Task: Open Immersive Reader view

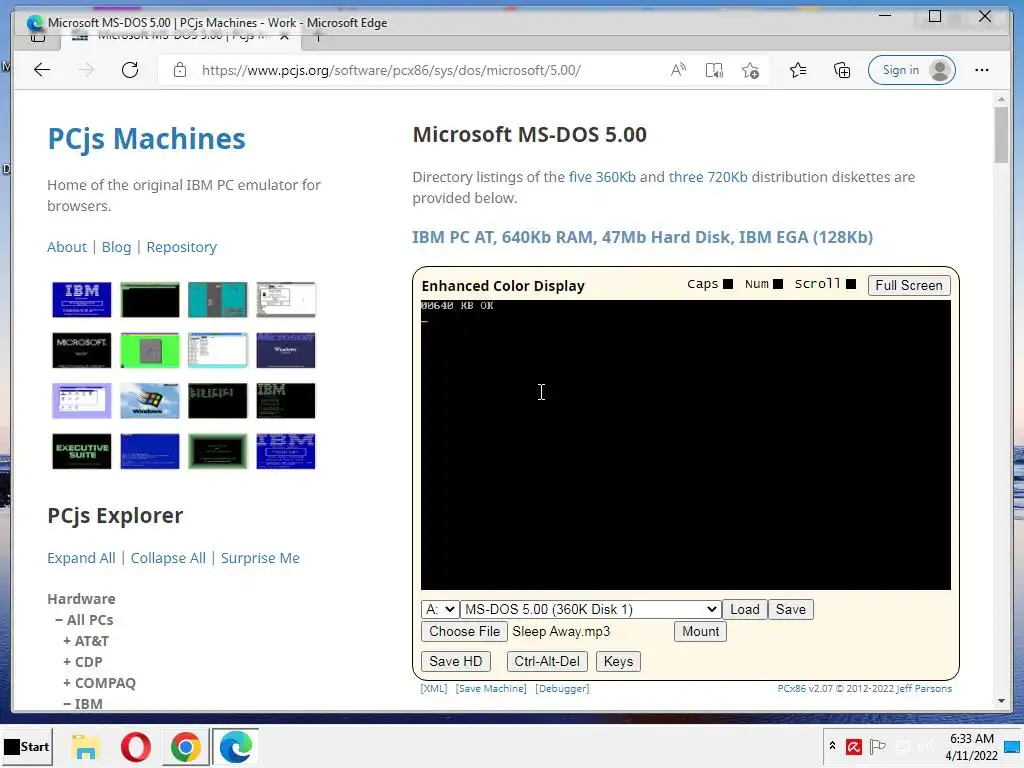Action: pyautogui.click(x=714, y=70)
